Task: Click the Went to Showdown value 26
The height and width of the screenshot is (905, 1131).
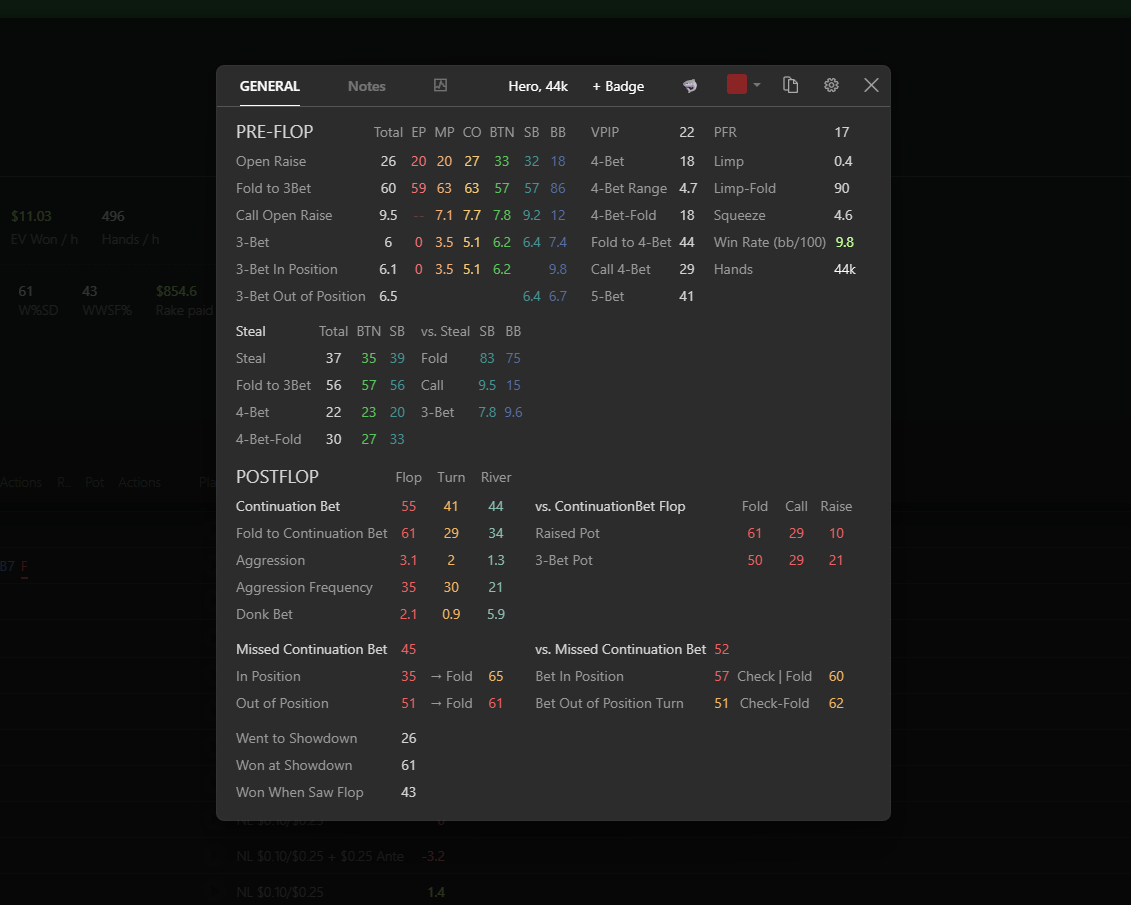Action: coord(408,738)
